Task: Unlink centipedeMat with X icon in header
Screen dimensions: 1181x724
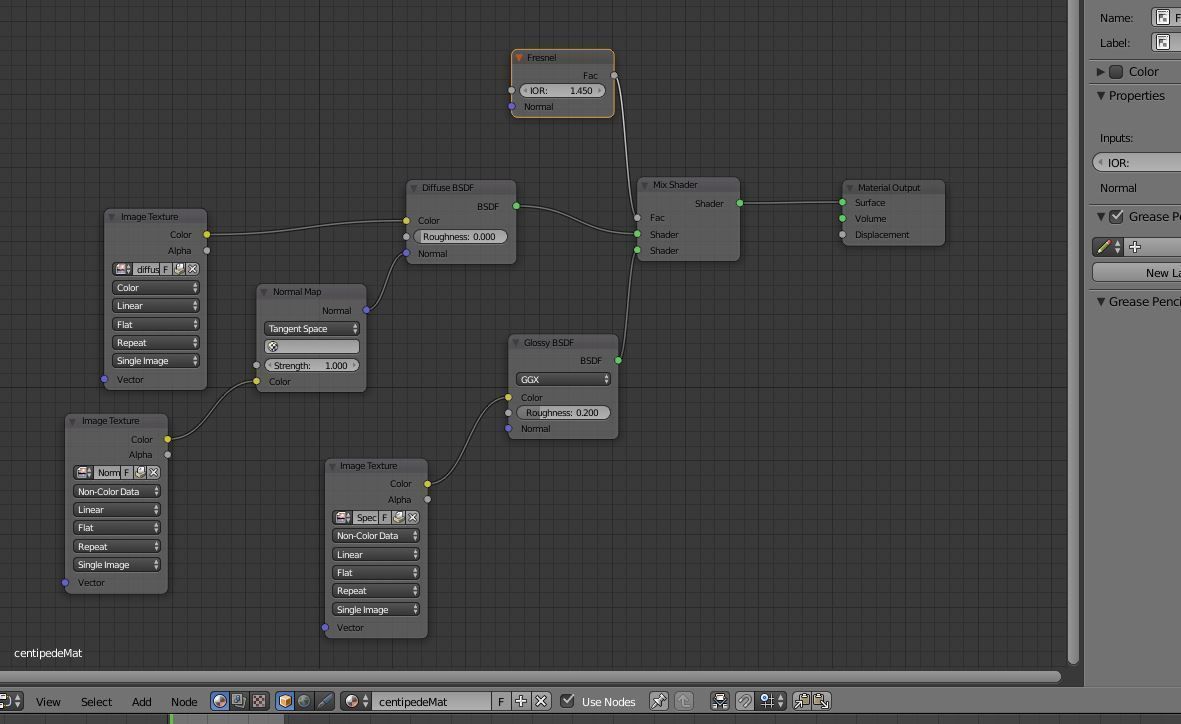Action: 541,701
